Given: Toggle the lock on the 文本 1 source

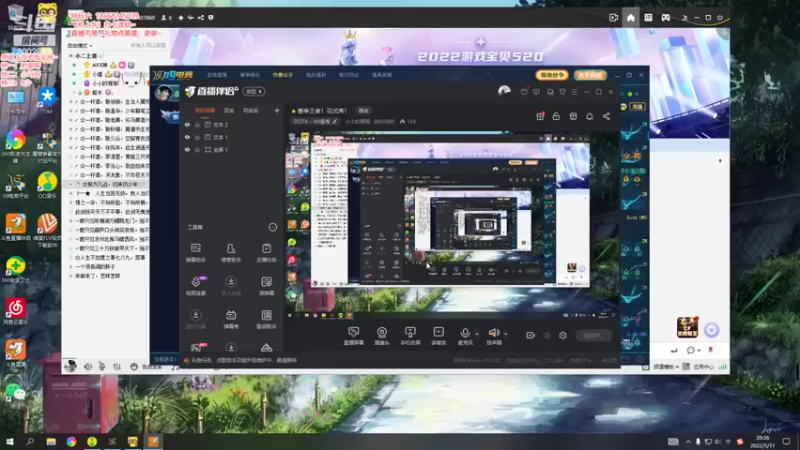Looking at the screenshot, I should [197, 137].
